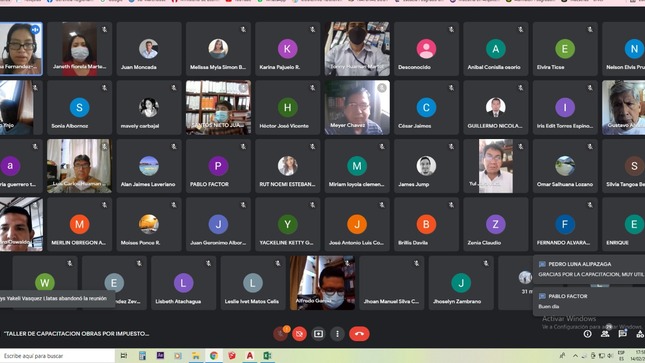The image size is (645, 363).
Task: Select Alfredo's video tile with face mask
Action: click(322, 283)
